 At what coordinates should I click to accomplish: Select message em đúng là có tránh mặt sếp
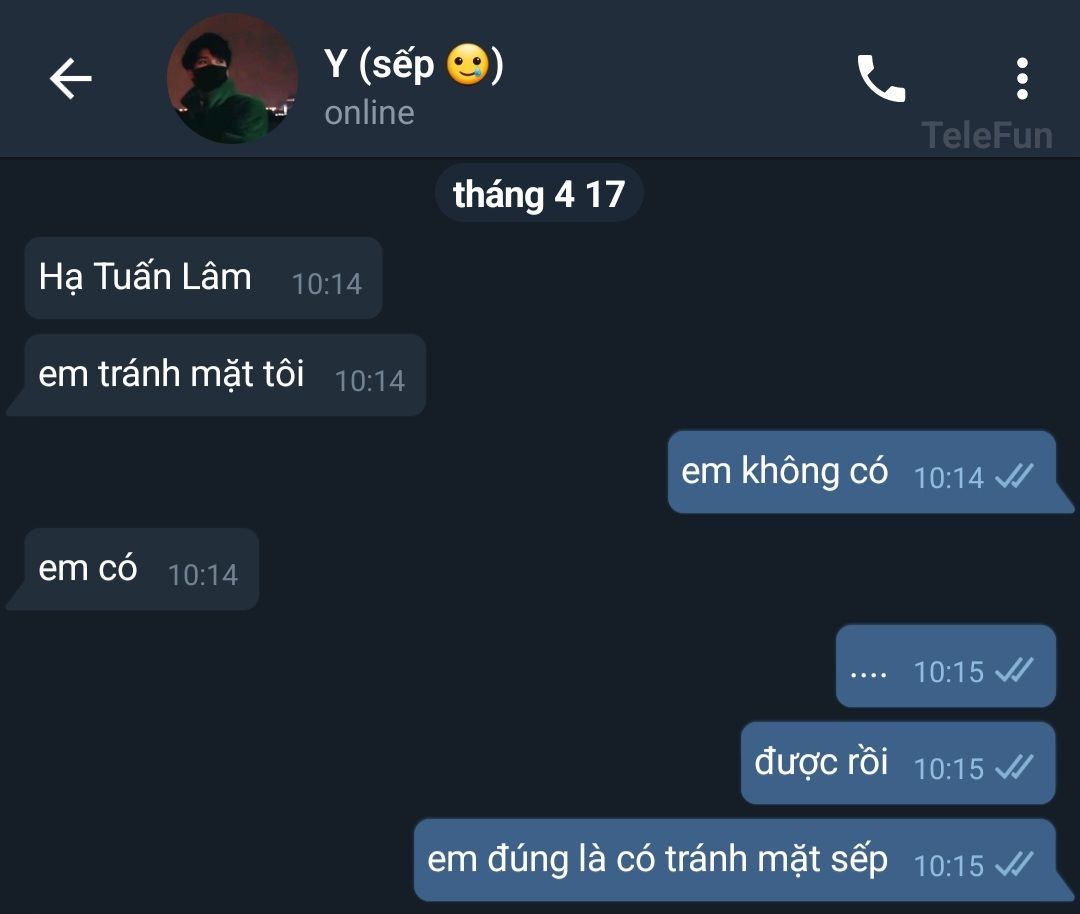pyautogui.click(x=742, y=860)
